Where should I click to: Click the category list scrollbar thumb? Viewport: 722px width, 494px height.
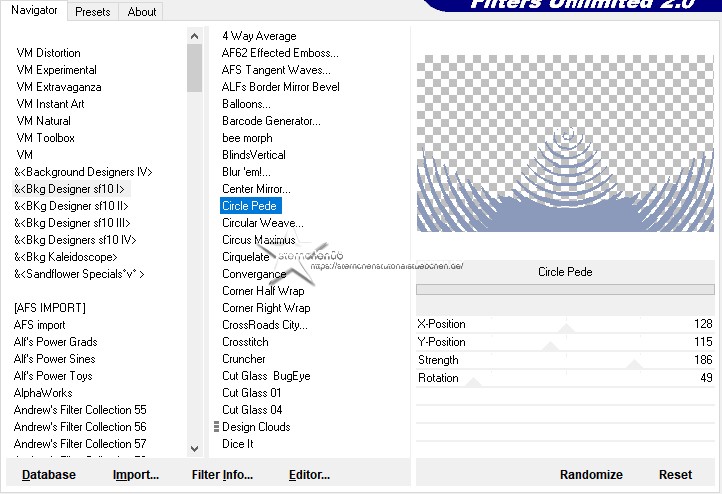point(194,68)
